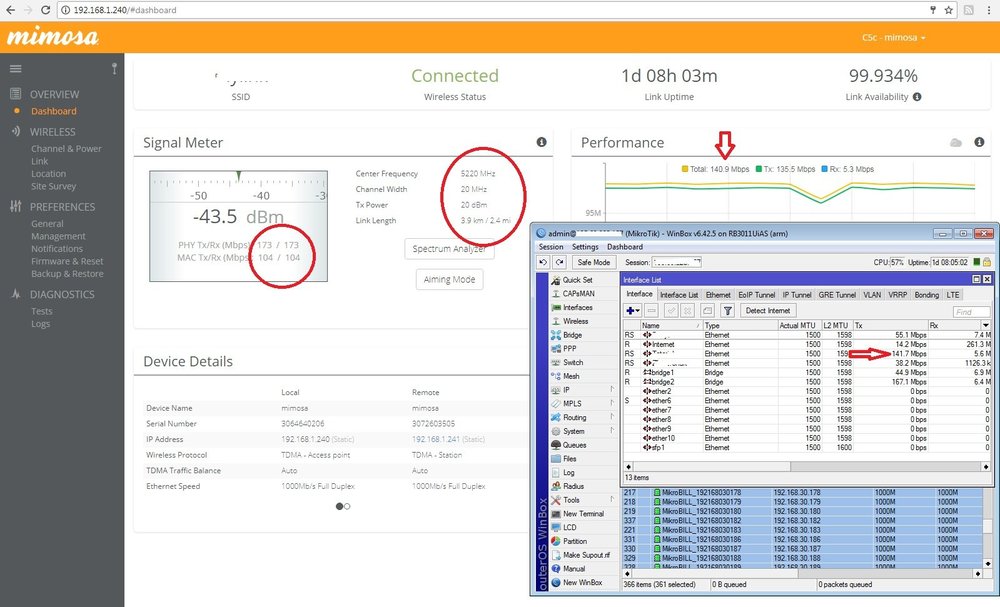Click the Link Availability info icon

[x=917, y=97]
